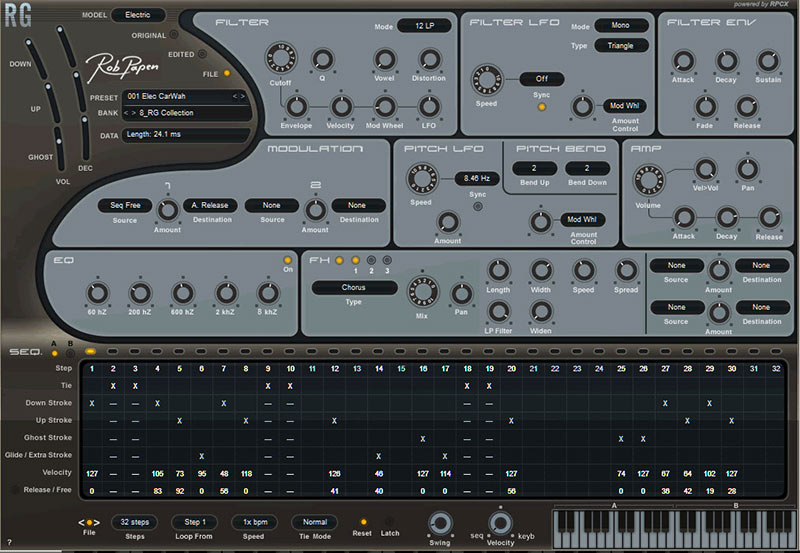Viewport: 800px width, 553px height.
Task: Click the 32 steps button
Action: tap(133, 522)
